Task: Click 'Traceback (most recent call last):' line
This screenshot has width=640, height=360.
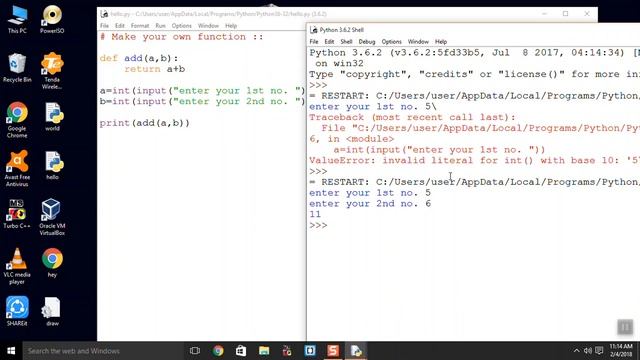Action: click(412, 118)
